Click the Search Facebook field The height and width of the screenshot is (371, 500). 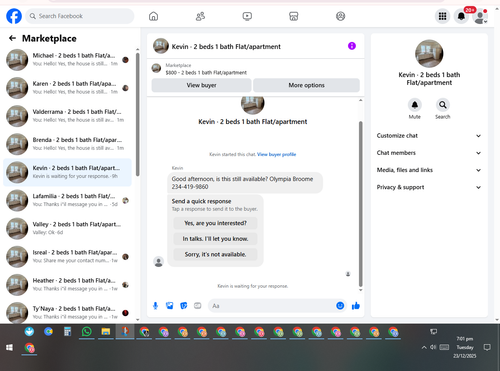(80, 16)
